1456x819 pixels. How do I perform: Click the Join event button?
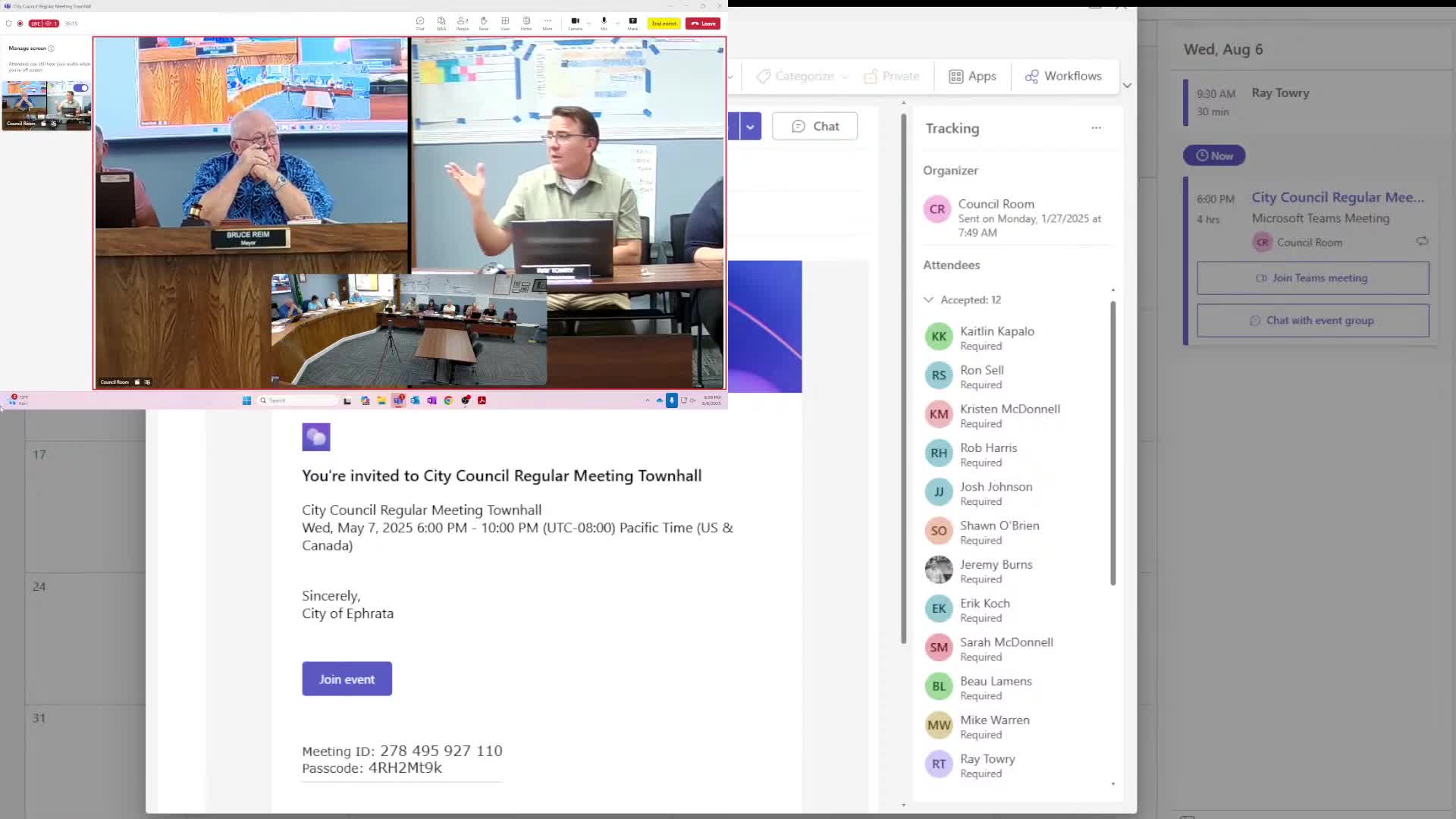point(347,679)
